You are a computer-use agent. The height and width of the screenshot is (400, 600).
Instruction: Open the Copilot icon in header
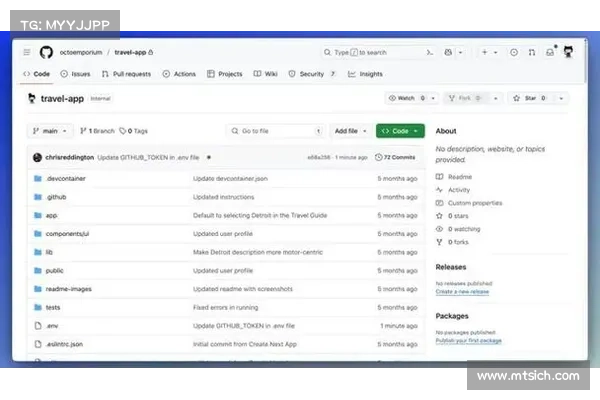point(448,52)
